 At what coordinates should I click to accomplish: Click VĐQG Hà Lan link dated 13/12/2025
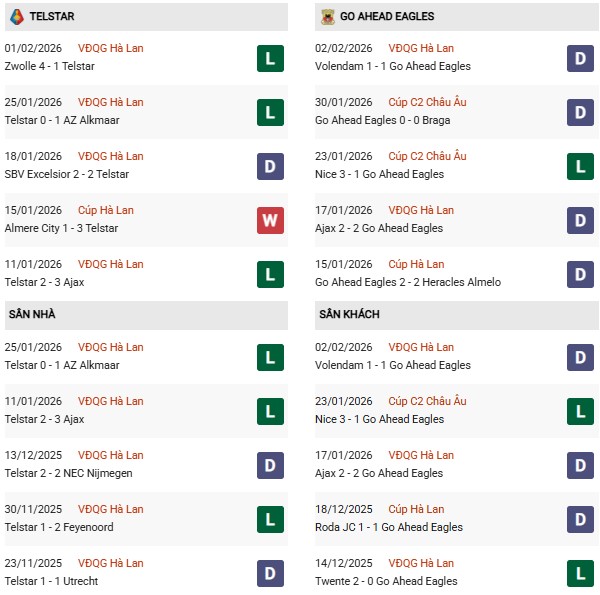click(110, 455)
